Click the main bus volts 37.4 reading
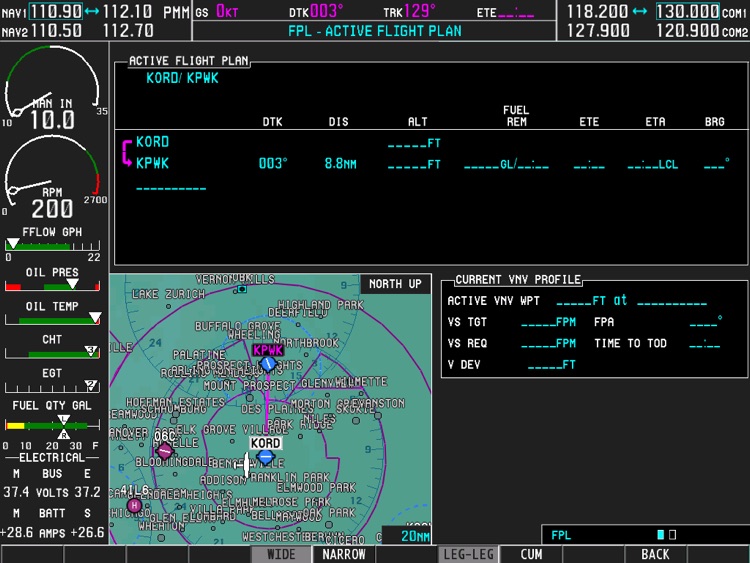750x563 pixels. 16,492
